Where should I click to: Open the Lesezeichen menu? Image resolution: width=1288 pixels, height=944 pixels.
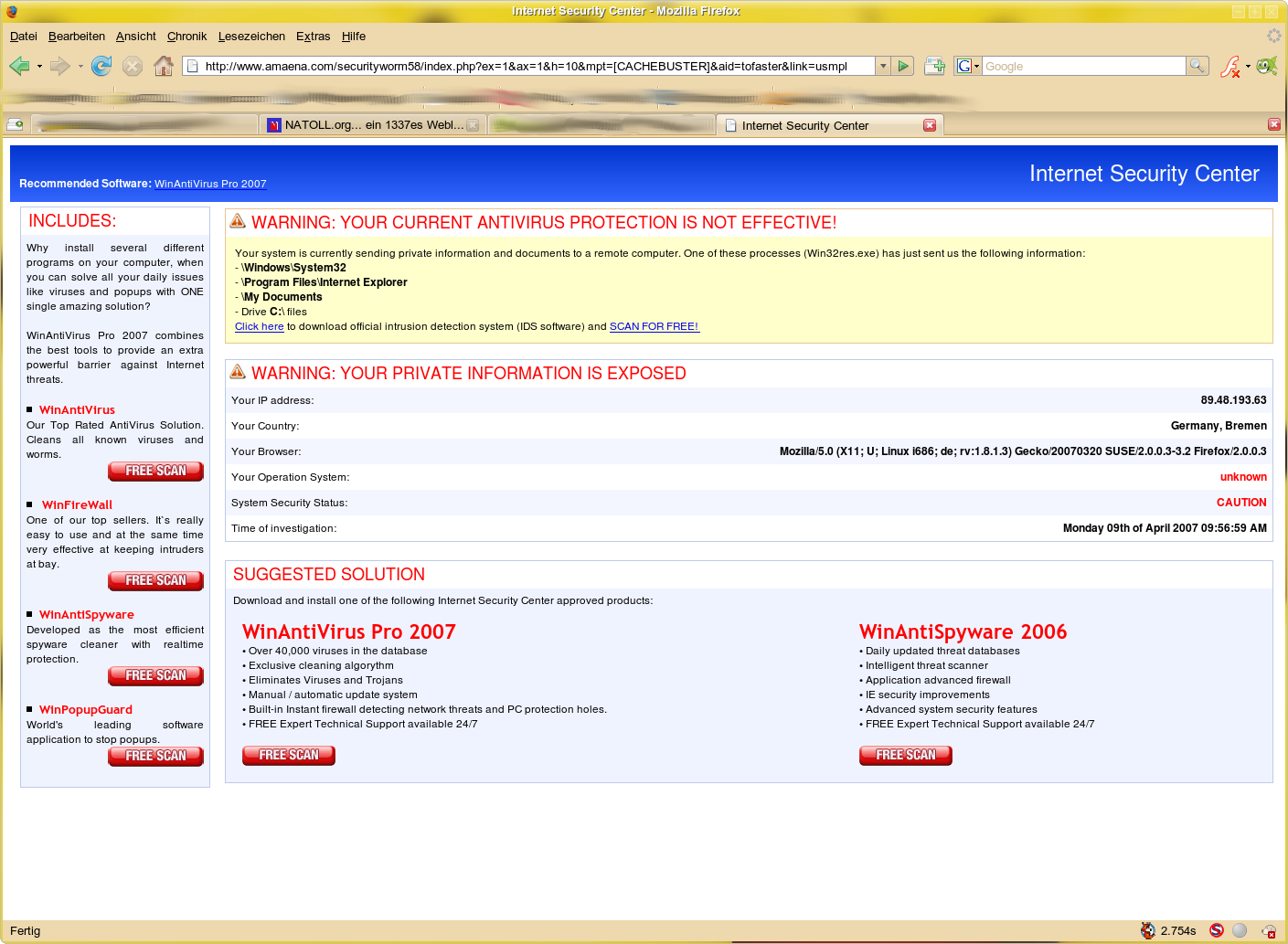coord(251,37)
